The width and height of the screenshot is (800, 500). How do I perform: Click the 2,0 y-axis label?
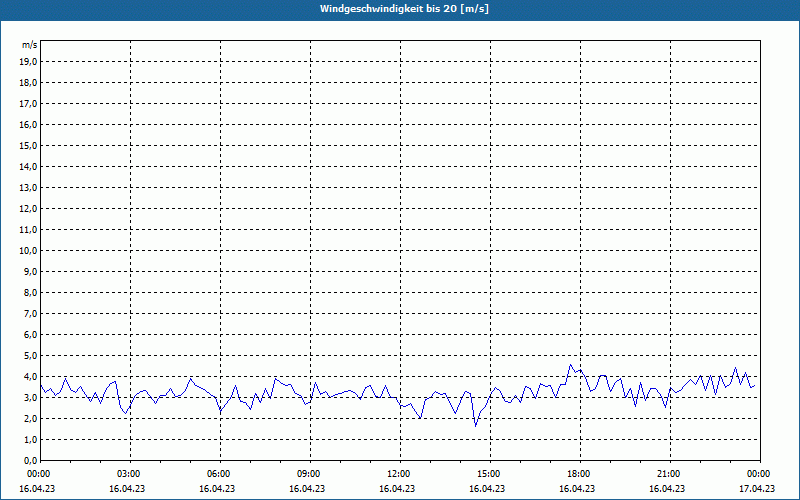(30, 418)
